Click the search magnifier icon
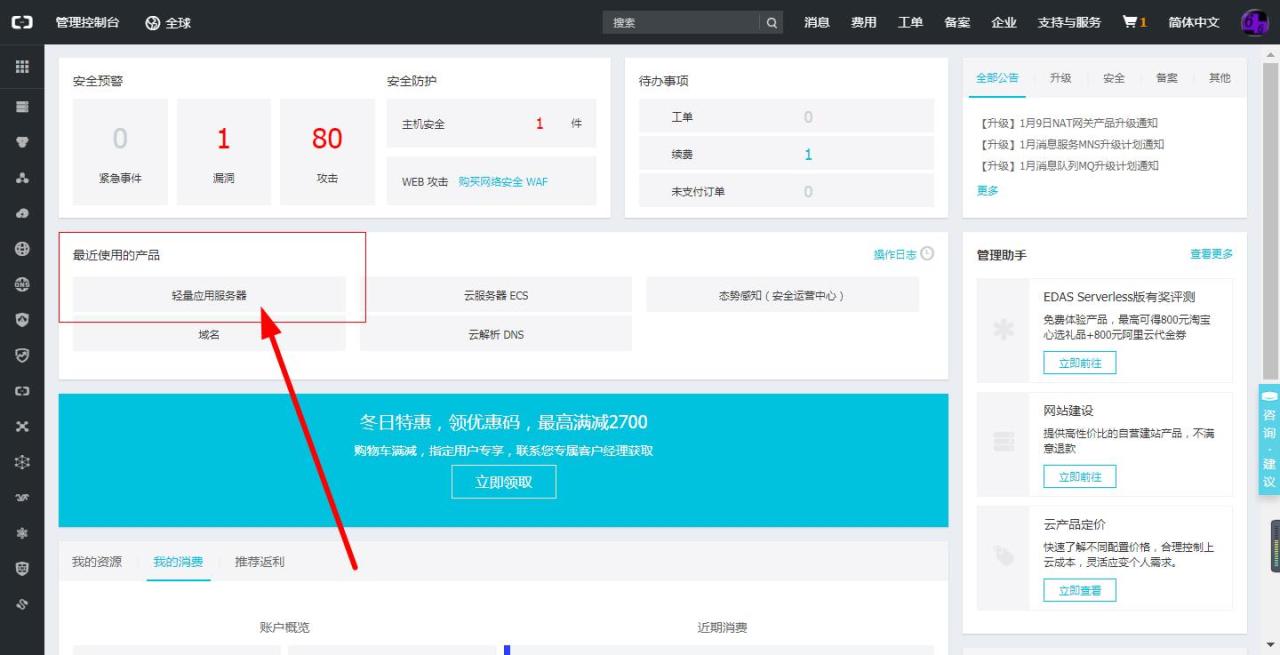The image size is (1280, 655). pos(771,22)
